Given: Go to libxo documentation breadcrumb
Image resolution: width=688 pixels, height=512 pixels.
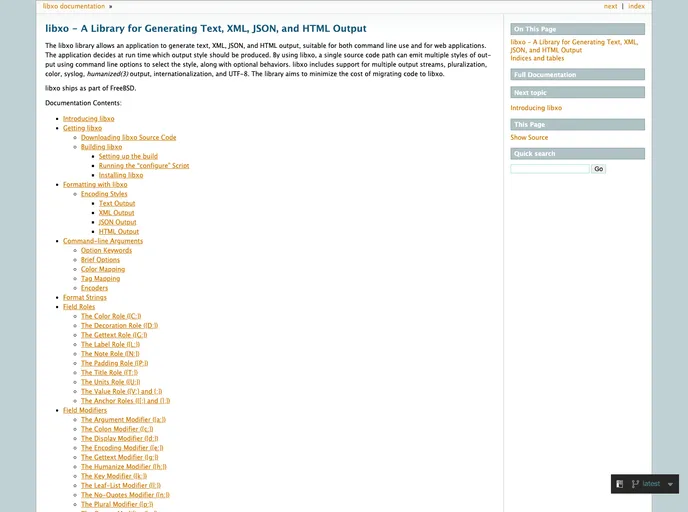Looking at the screenshot, I should point(74,6).
